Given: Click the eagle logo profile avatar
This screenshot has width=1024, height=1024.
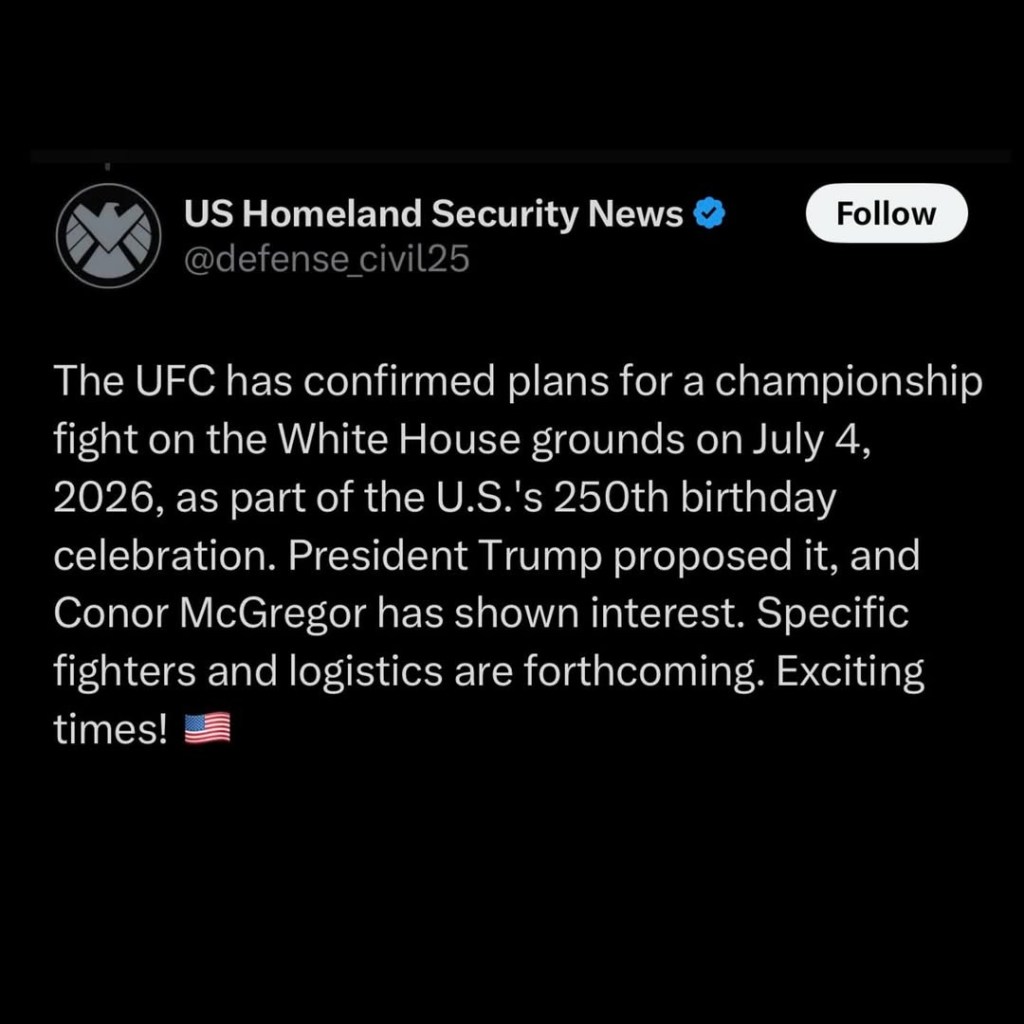Looking at the screenshot, I should (108, 236).
